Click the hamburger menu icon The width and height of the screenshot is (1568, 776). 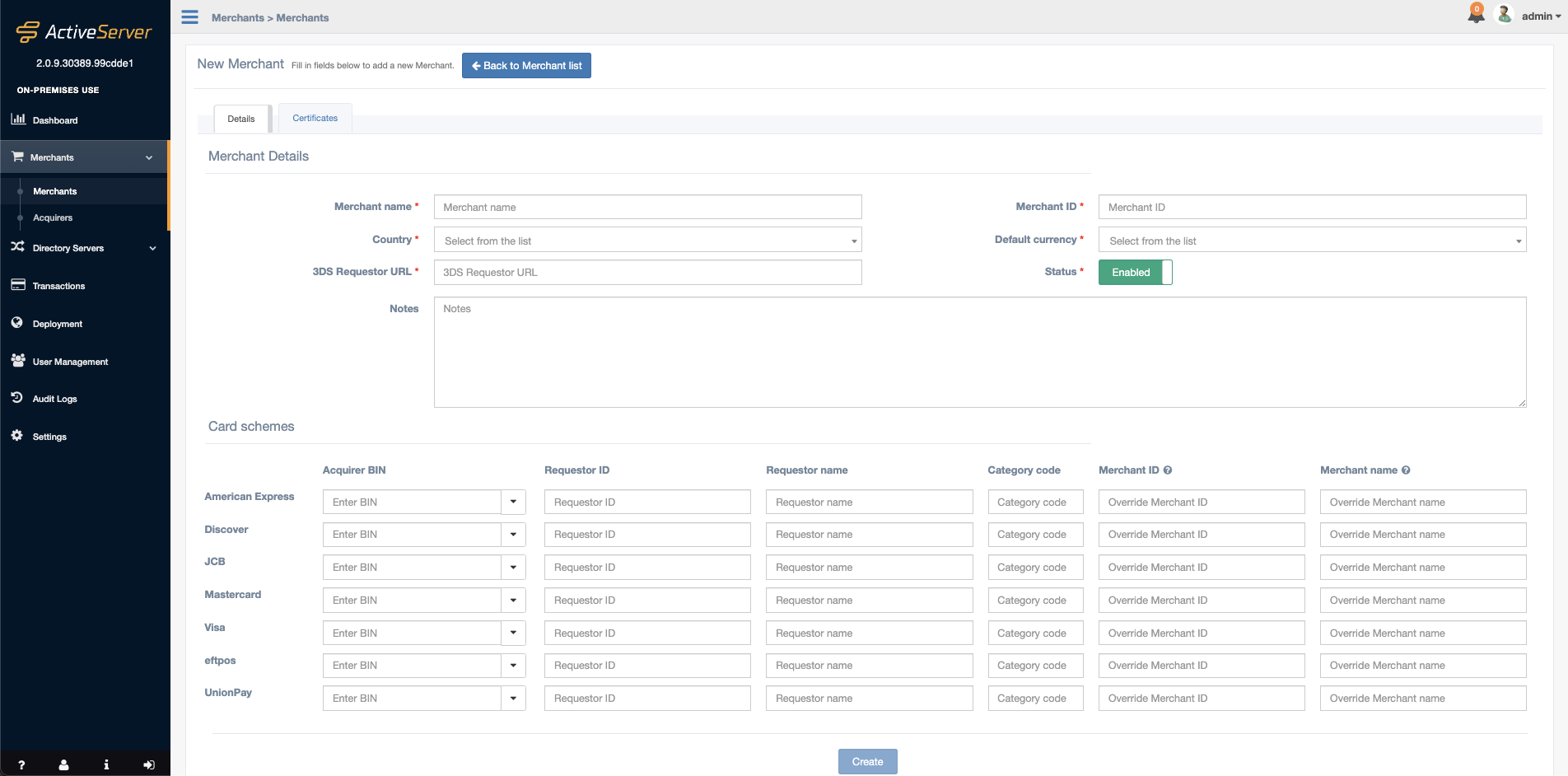(x=189, y=16)
